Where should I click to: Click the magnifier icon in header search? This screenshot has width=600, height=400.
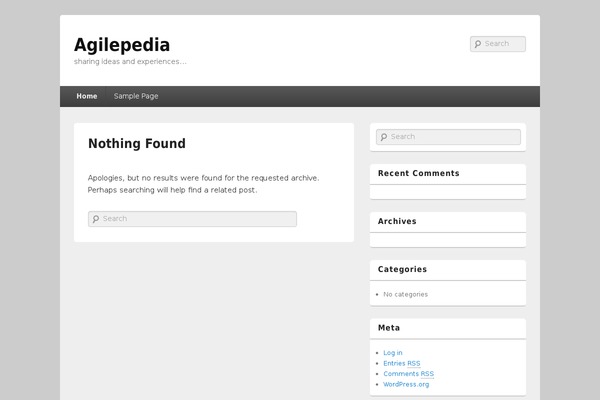(x=478, y=44)
